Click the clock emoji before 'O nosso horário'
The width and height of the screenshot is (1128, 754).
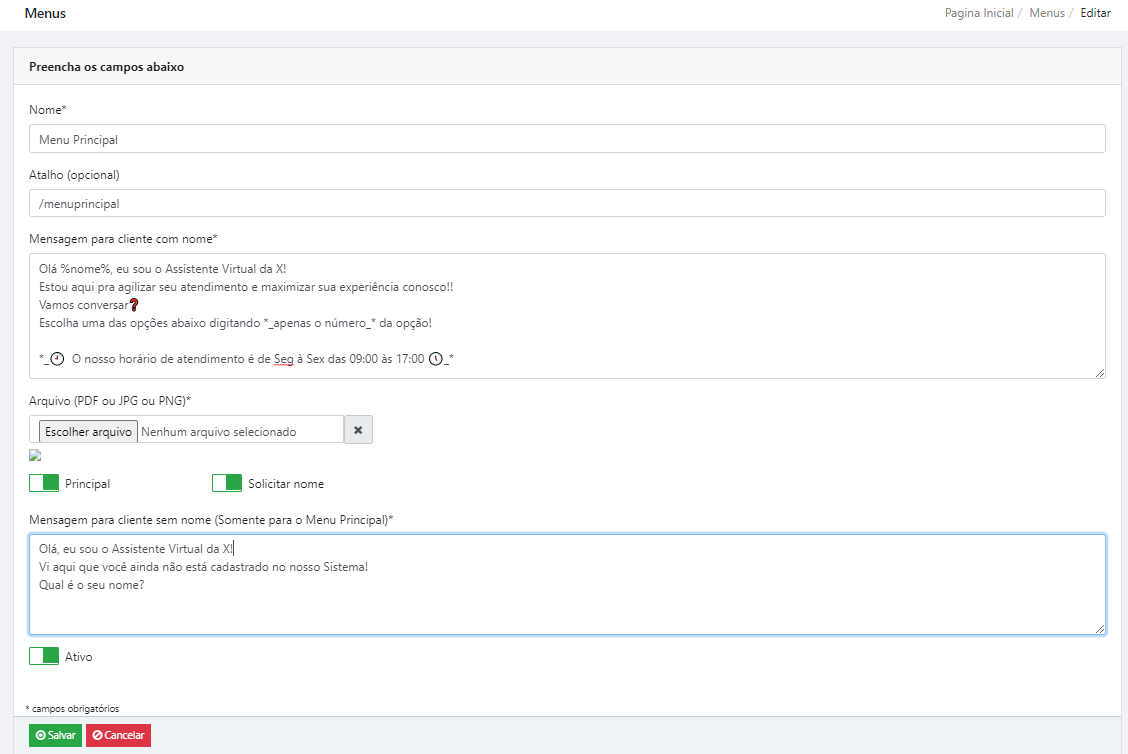click(x=57, y=359)
